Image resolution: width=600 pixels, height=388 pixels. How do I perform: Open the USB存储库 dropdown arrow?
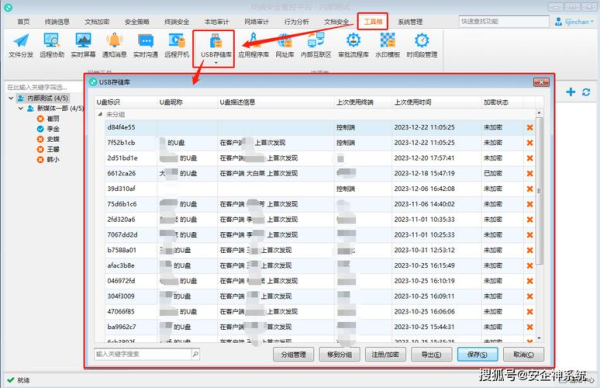tap(216, 63)
